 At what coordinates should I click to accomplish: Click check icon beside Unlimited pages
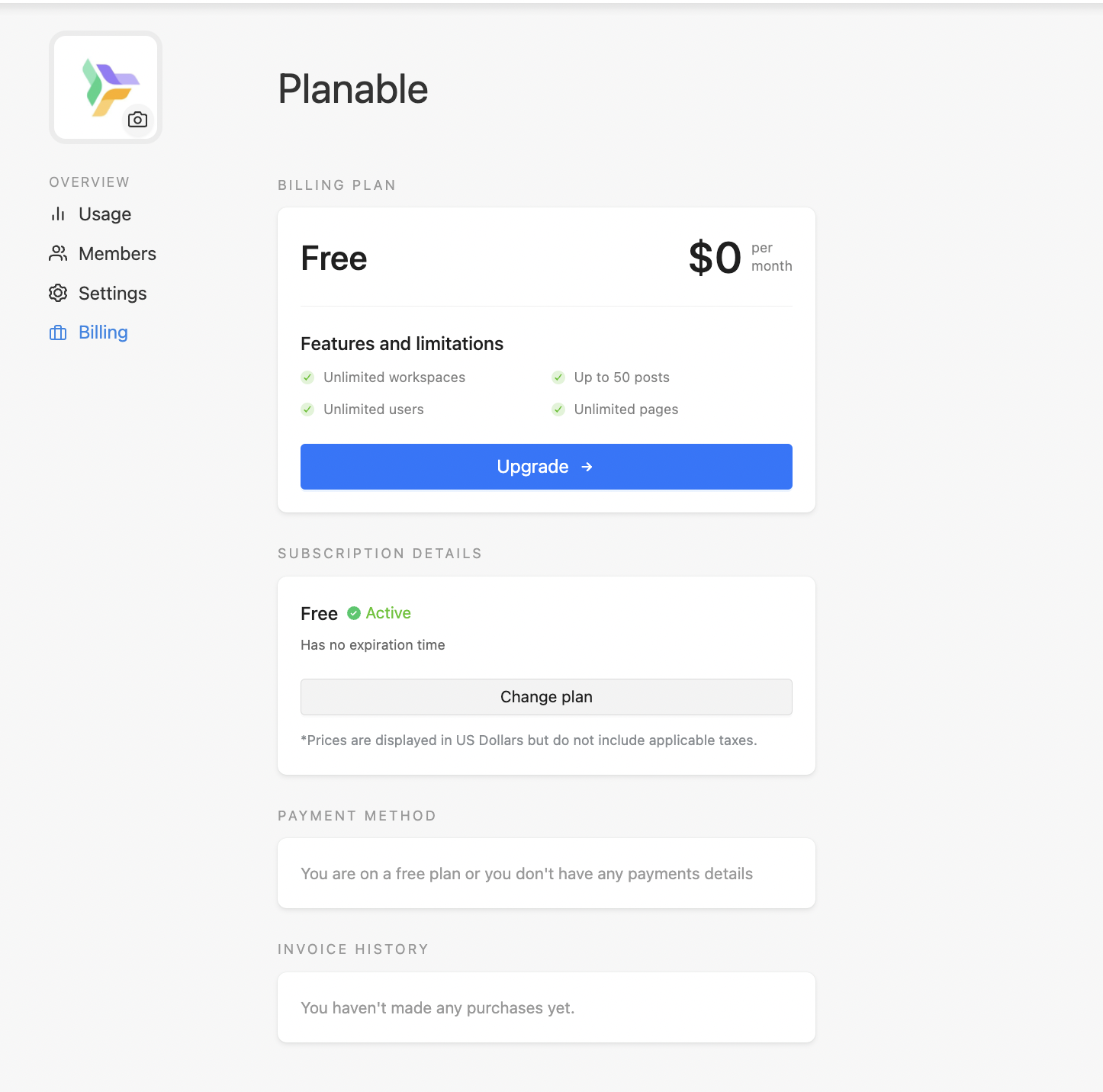click(558, 409)
